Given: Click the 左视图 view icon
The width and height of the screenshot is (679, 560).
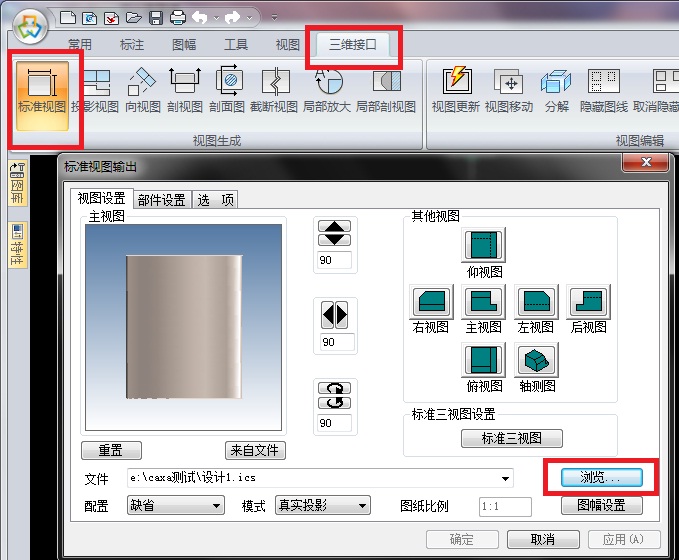Looking at the screenshot, I should point(537,302).
